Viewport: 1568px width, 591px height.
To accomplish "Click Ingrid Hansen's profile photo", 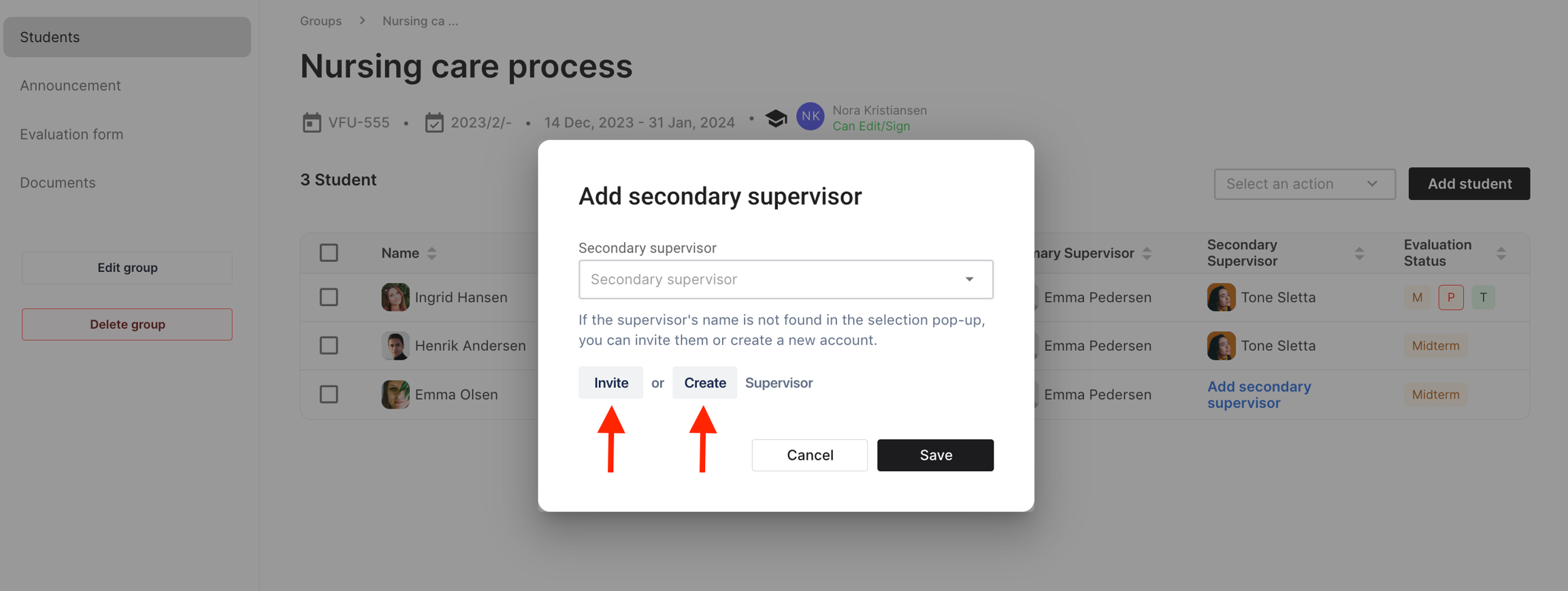I will [x=395, y=297].
